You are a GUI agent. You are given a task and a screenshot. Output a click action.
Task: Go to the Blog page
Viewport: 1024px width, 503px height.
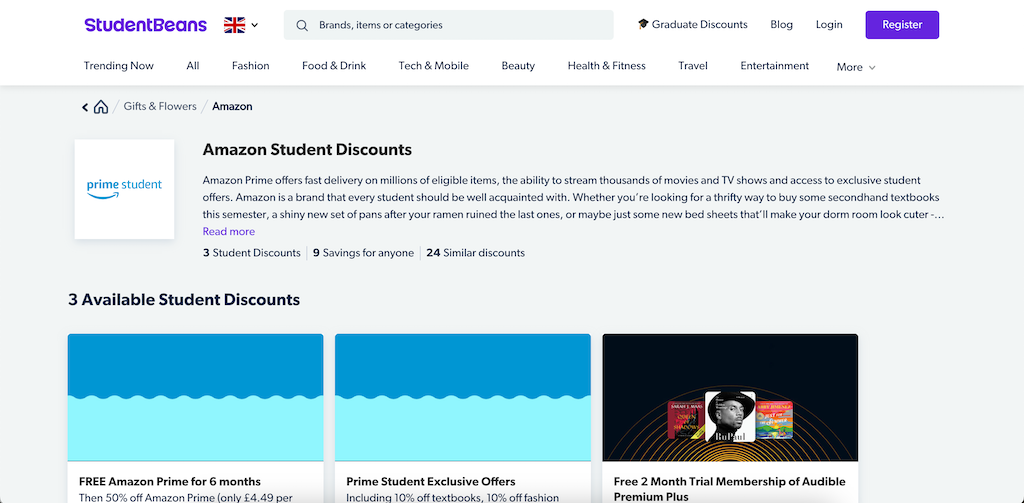coord(781,24)
